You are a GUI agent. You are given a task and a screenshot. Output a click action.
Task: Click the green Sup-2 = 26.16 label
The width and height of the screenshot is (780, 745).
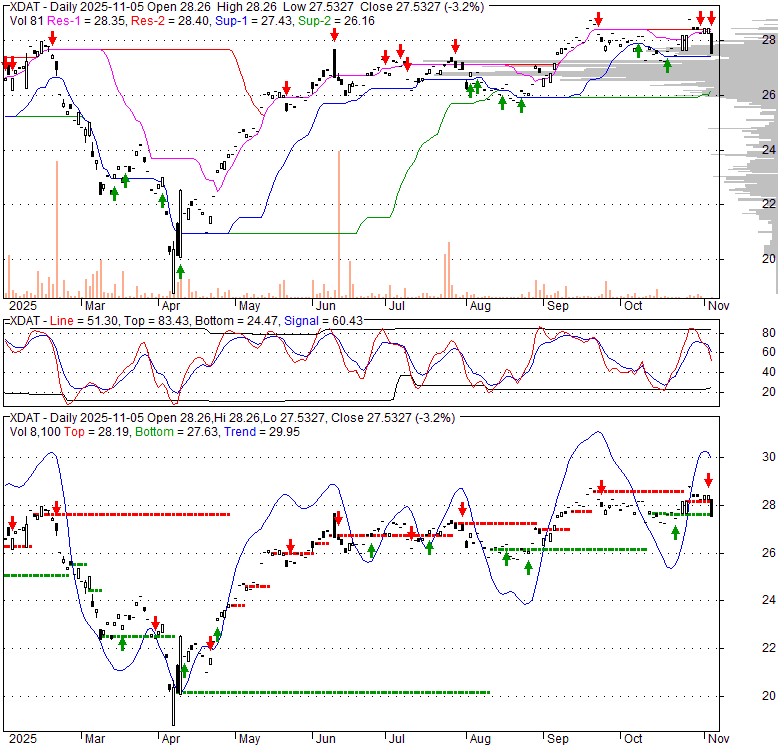289,19
